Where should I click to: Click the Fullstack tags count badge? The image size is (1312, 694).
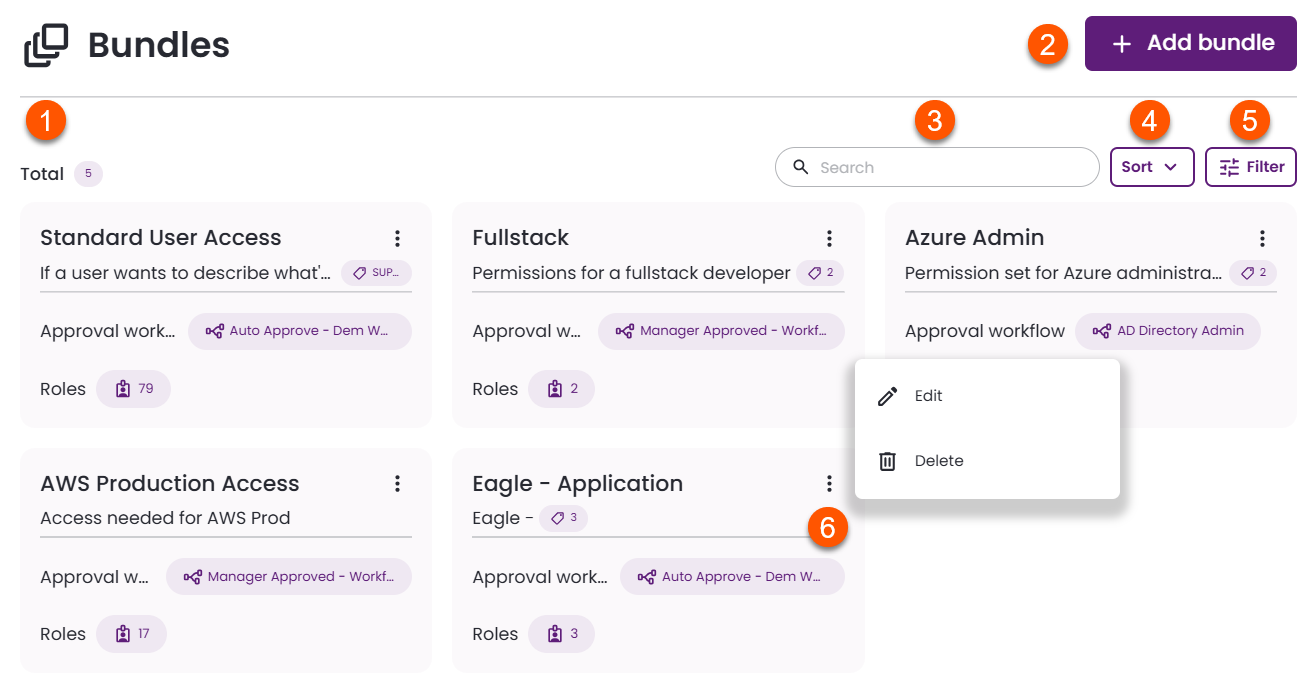tap(820, 273)
